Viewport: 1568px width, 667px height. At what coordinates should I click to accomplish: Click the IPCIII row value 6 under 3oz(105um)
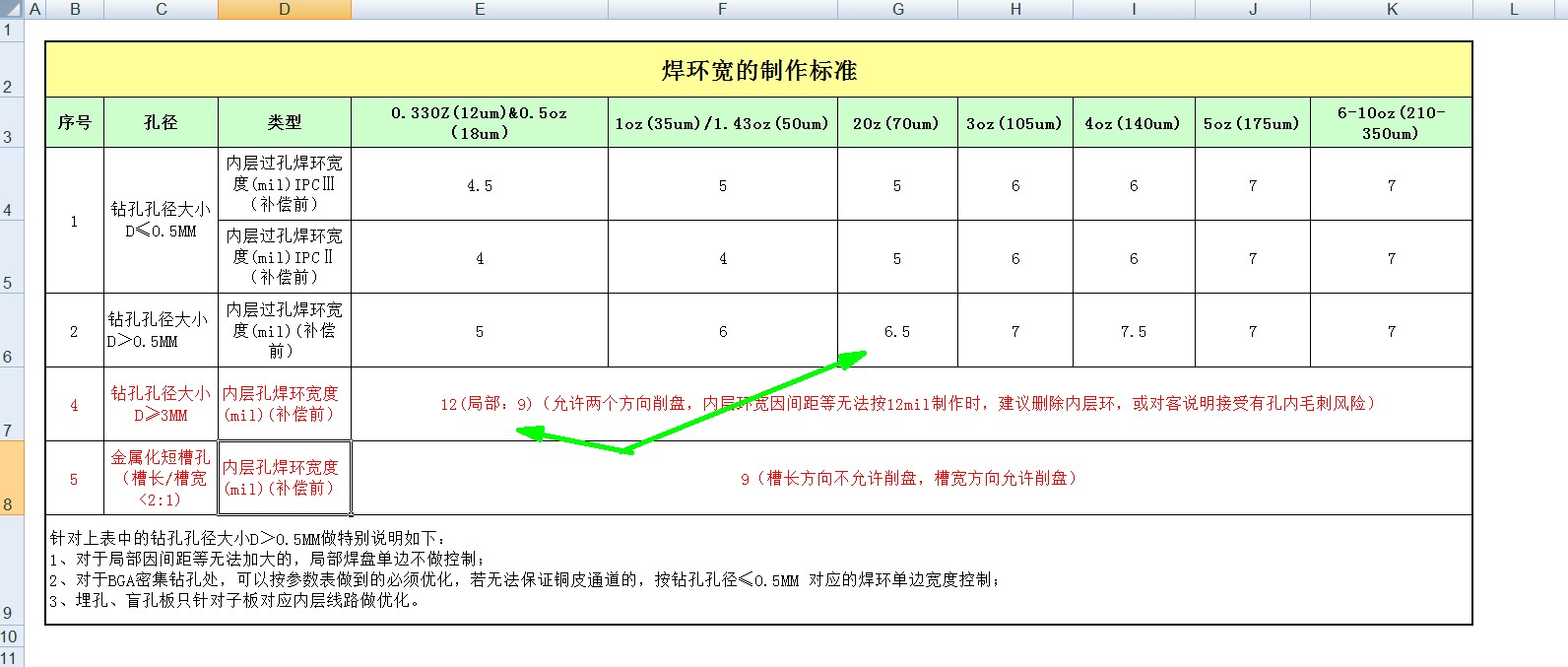(x=1015, y=184)
